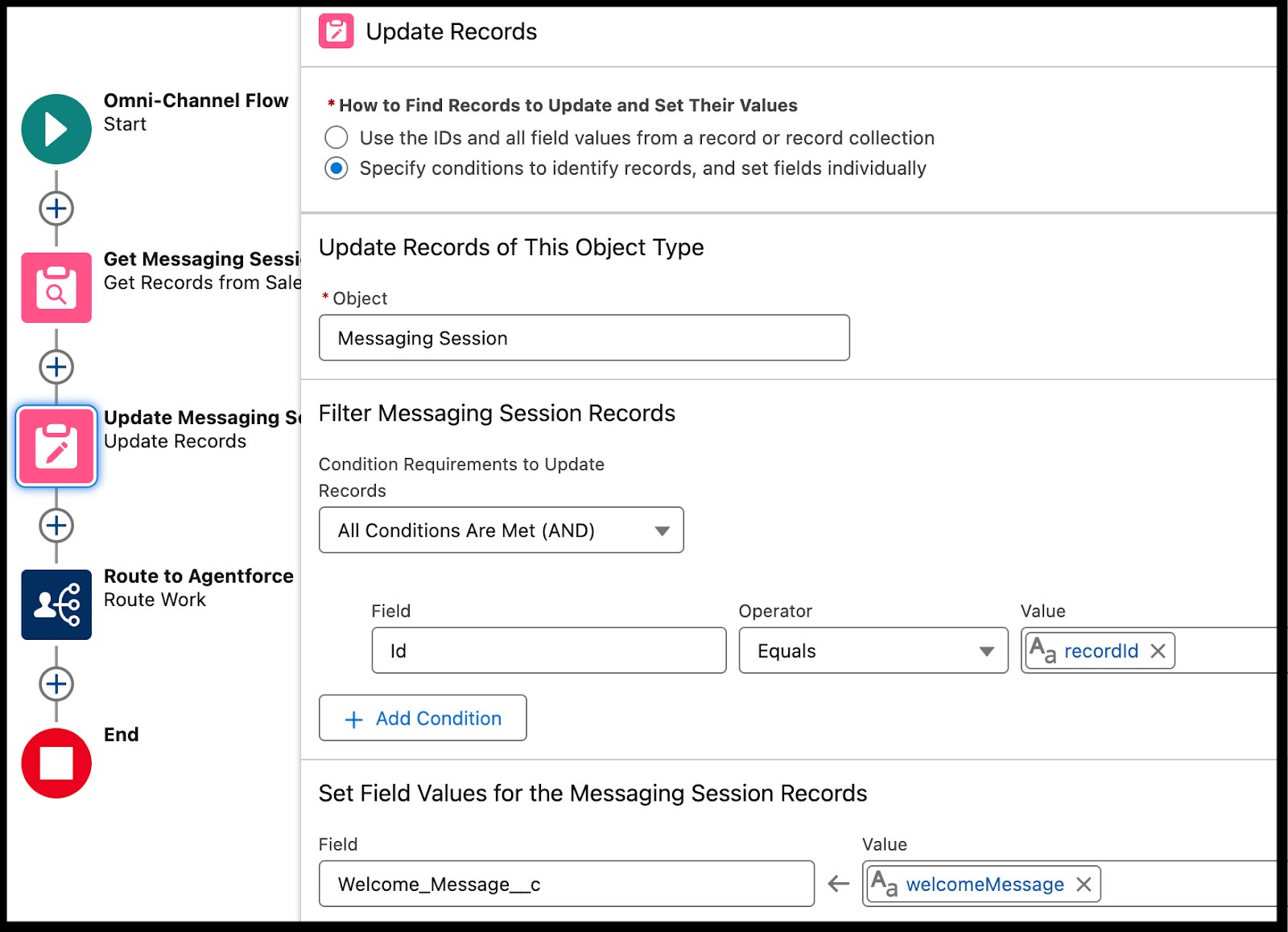Remove the recordId value pill
The image size is (1288, 932).
pyautogui.click(x=1158, y=651)
